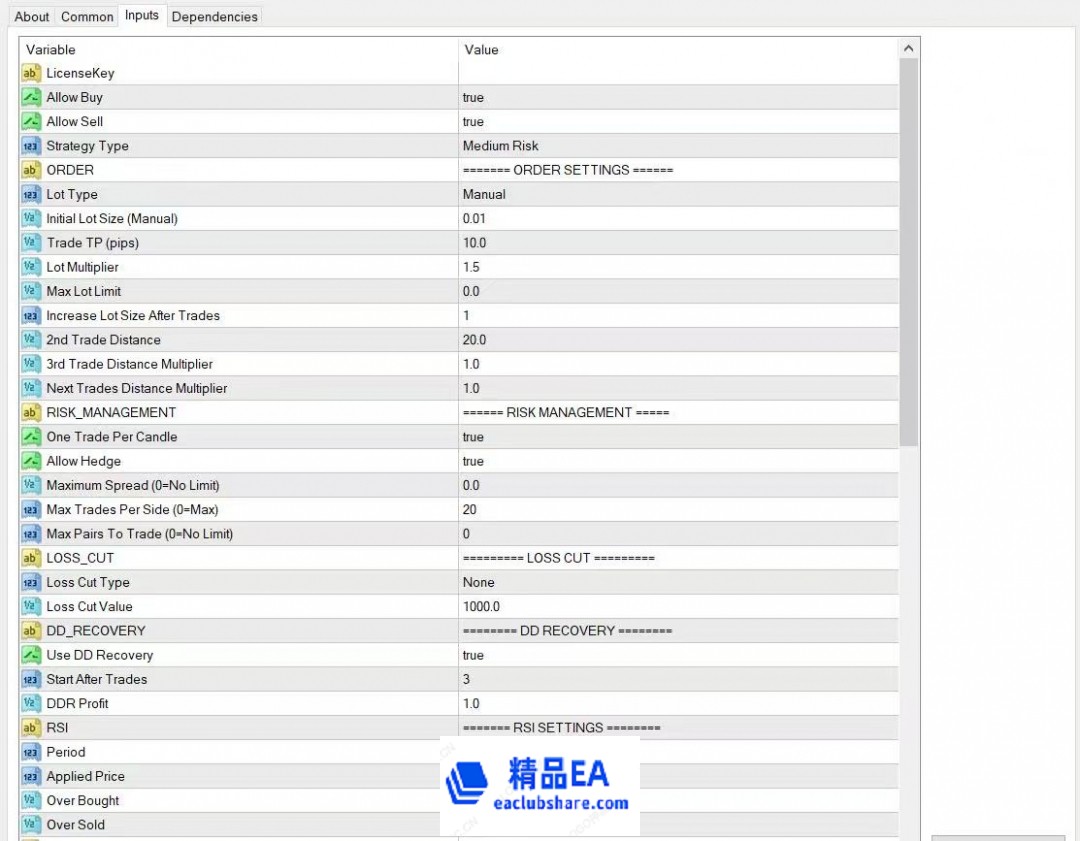Click the Use DD Recovery boolean icon

[x=31, y=655]
